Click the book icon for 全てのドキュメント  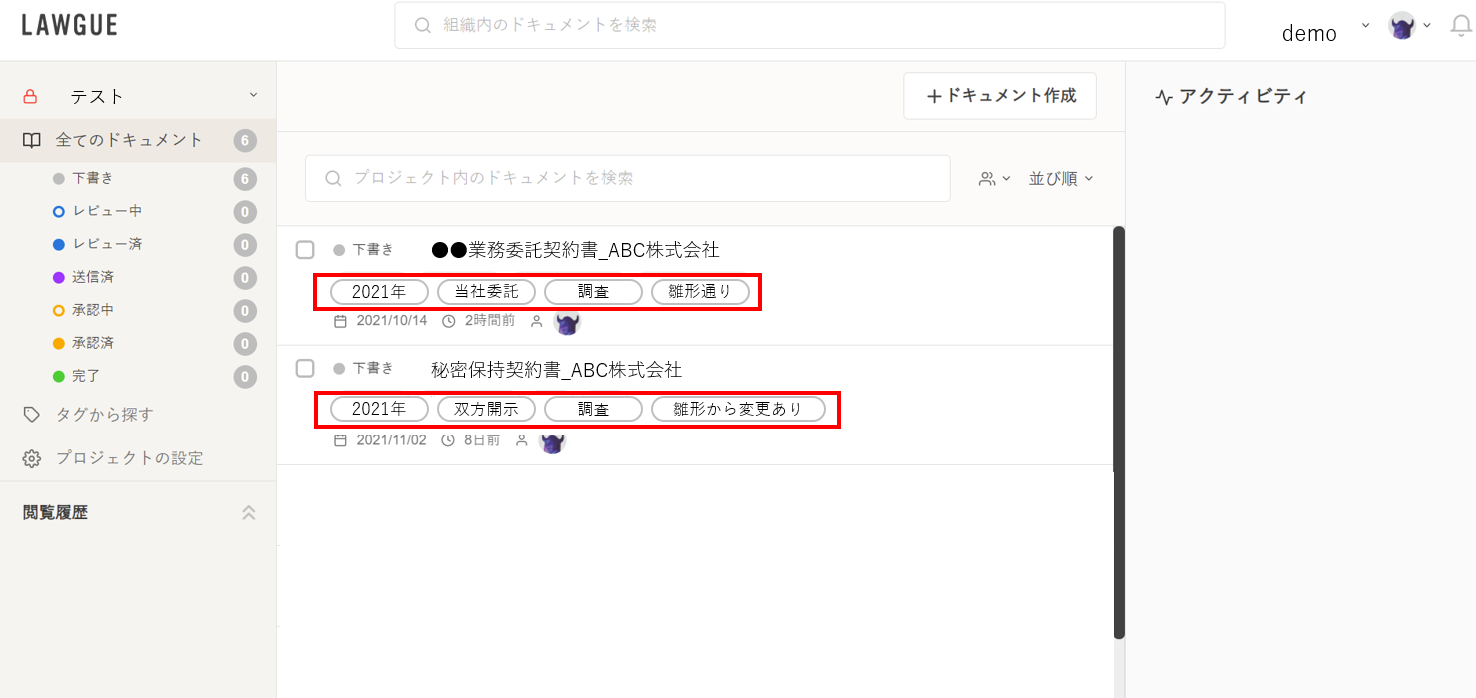(x=32, y=140)
